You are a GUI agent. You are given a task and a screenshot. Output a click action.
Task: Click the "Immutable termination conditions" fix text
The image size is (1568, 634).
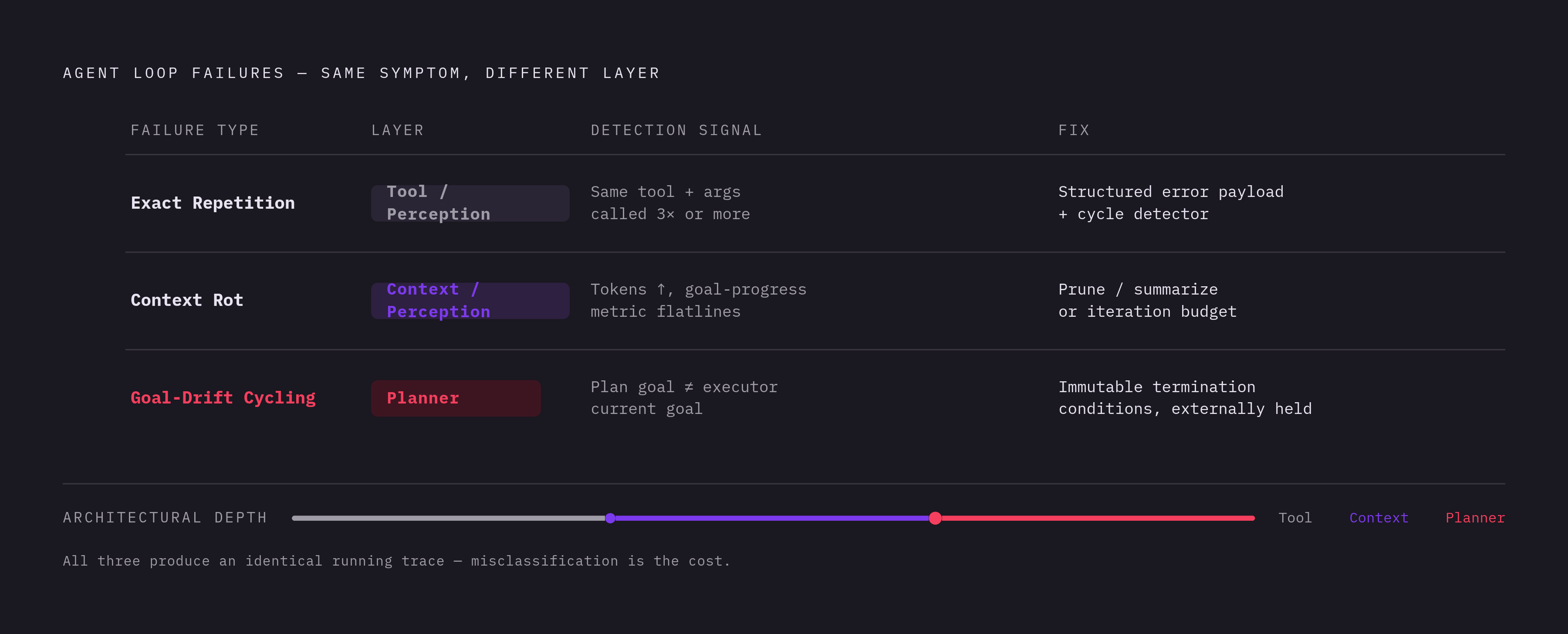(x=1185, y=398)
